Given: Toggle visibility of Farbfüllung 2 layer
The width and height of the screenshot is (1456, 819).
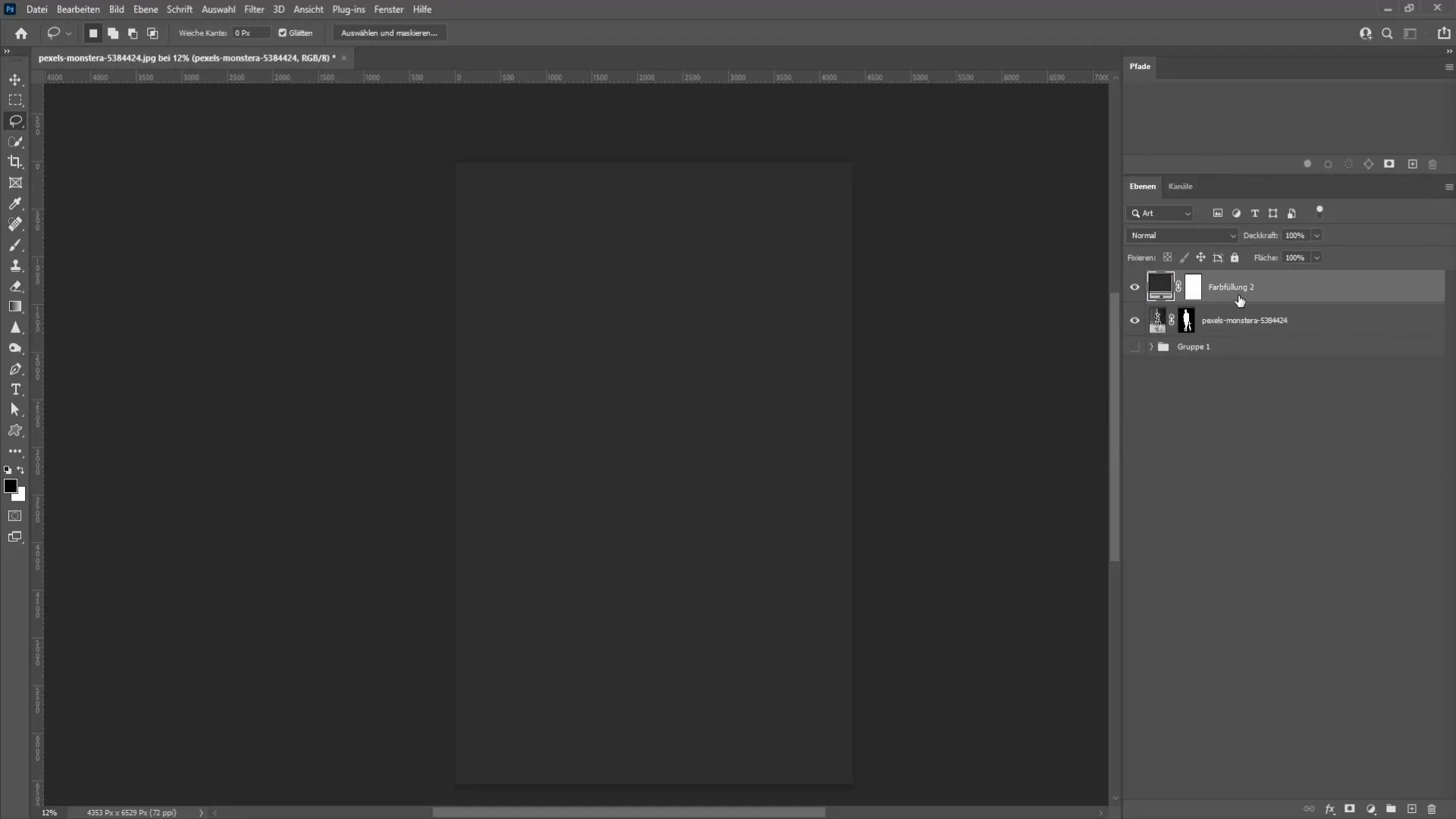Looking at the screenshot, I should (x=1134, y=287).
